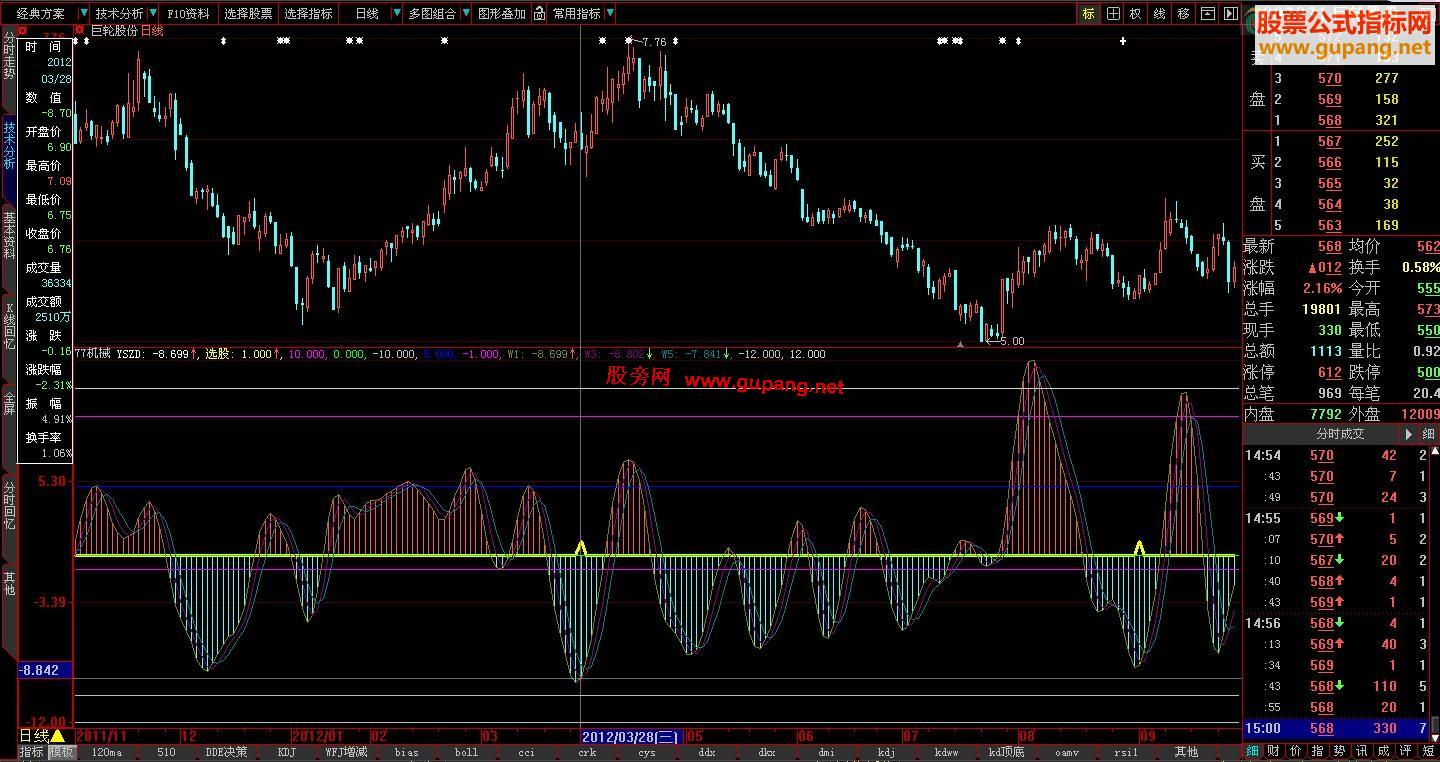Click the yellow triangle marker at 2012/03/28
The image size is (1440, 762).
click(x=581, y=547)
